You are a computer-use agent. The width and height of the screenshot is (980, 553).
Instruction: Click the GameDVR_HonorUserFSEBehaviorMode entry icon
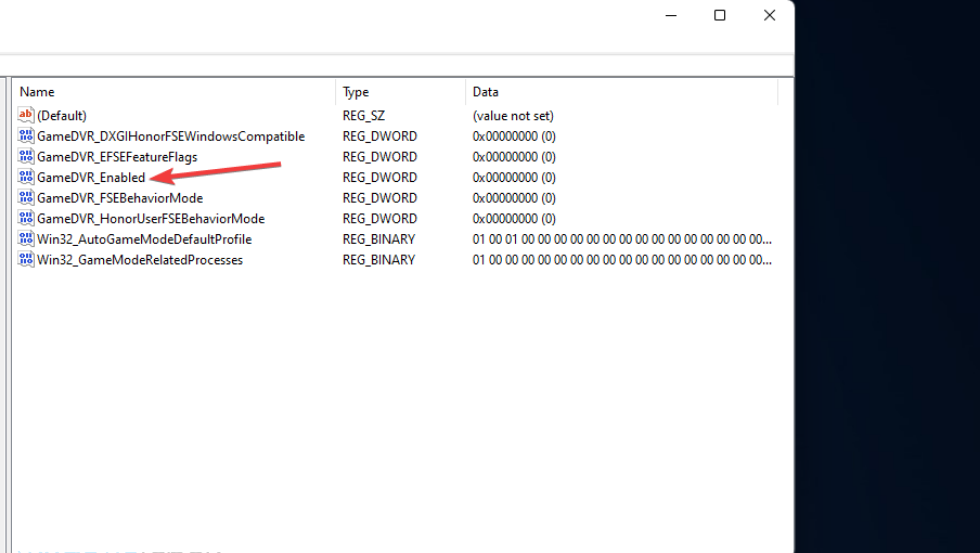(x=26, y=218)
